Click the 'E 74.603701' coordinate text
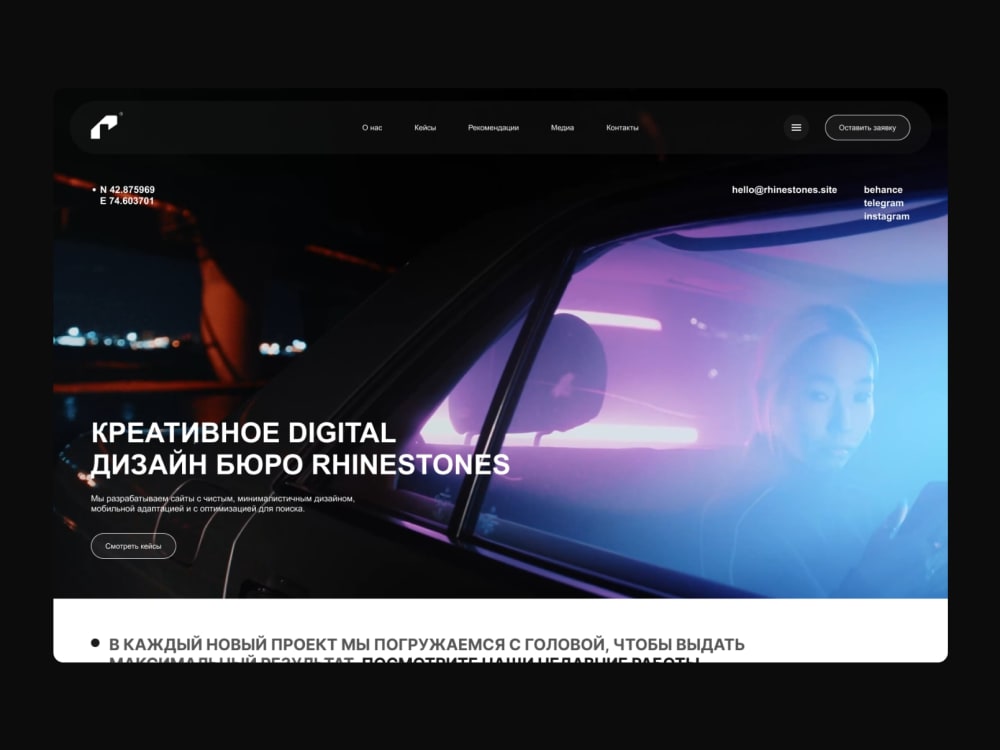Screen dimensions: 1000x750 (127, 201)
